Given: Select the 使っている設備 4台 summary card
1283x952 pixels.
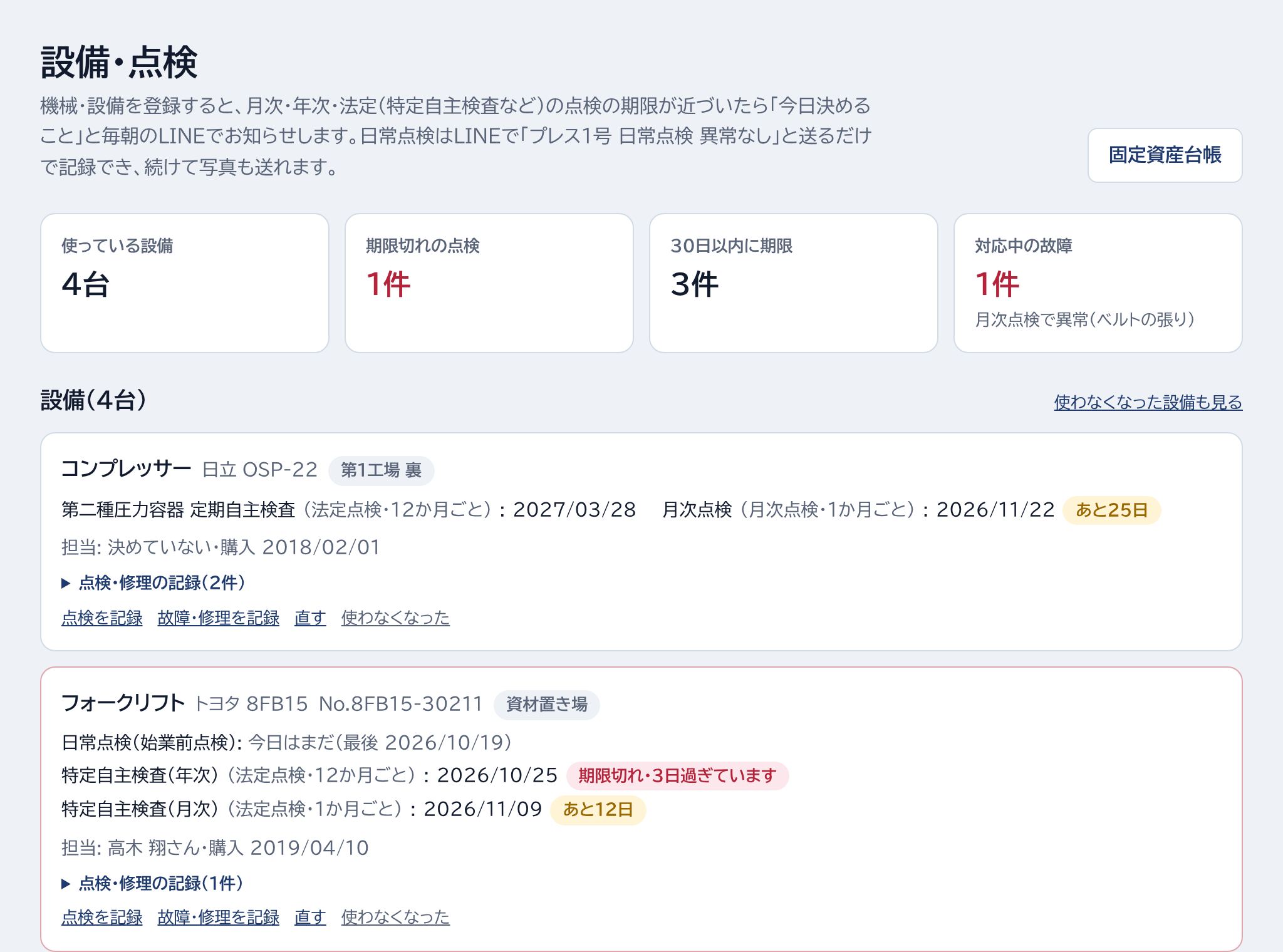Looking at the screenshot, I should [x=185, y=283].
